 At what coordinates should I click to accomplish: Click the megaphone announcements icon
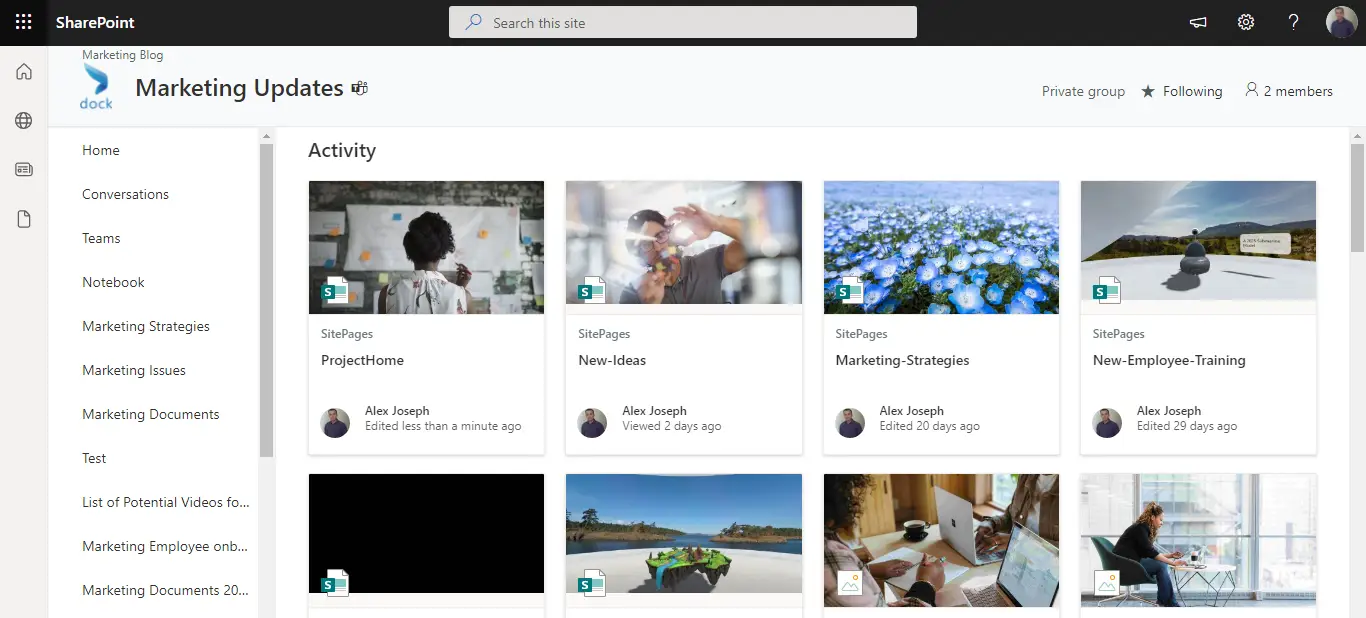coord(1197,22)
